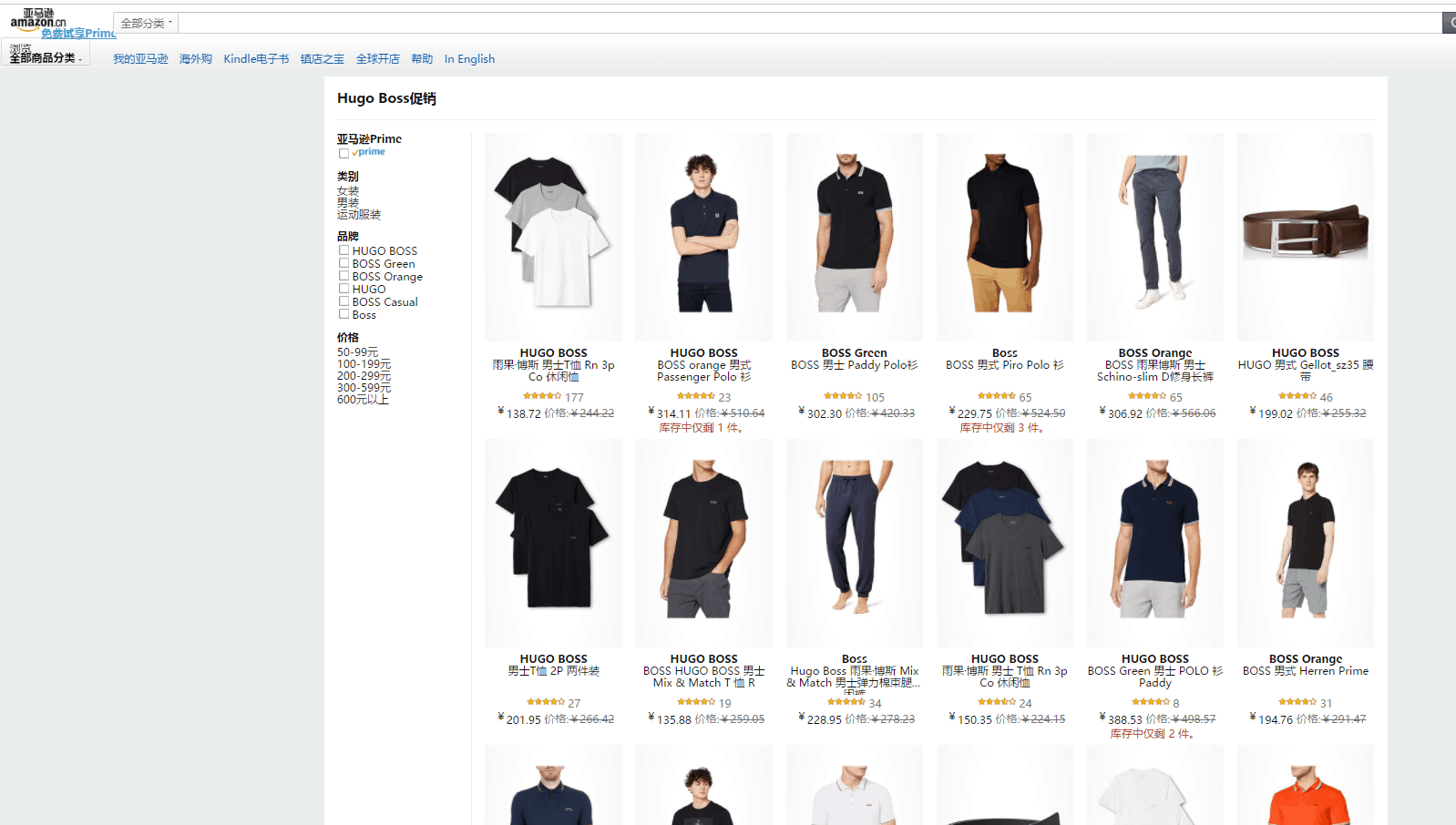This screenshot has width=1456, height=825.
Task: Open the BOSS 男士 Paddy Polo衫 title link
Action: [855, 365]
